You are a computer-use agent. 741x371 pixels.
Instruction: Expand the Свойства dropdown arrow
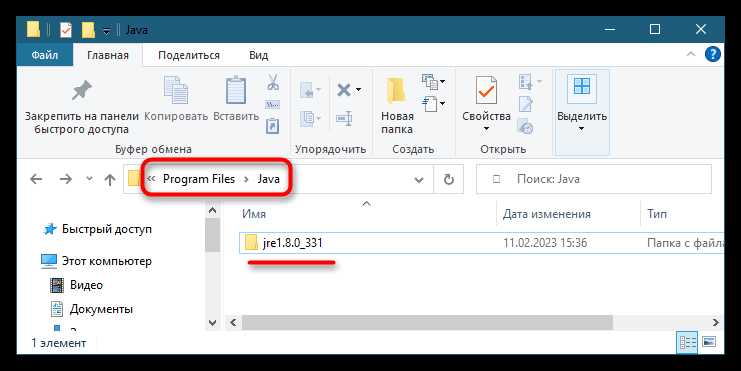(486, 129)
